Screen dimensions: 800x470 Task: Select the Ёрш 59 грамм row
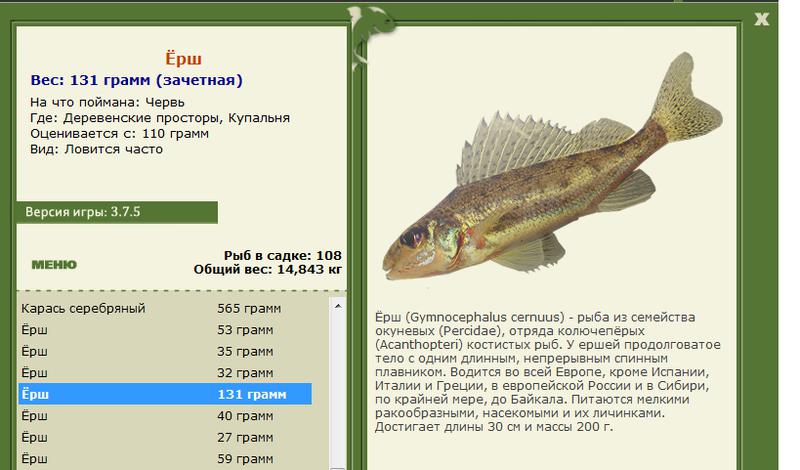165,458
